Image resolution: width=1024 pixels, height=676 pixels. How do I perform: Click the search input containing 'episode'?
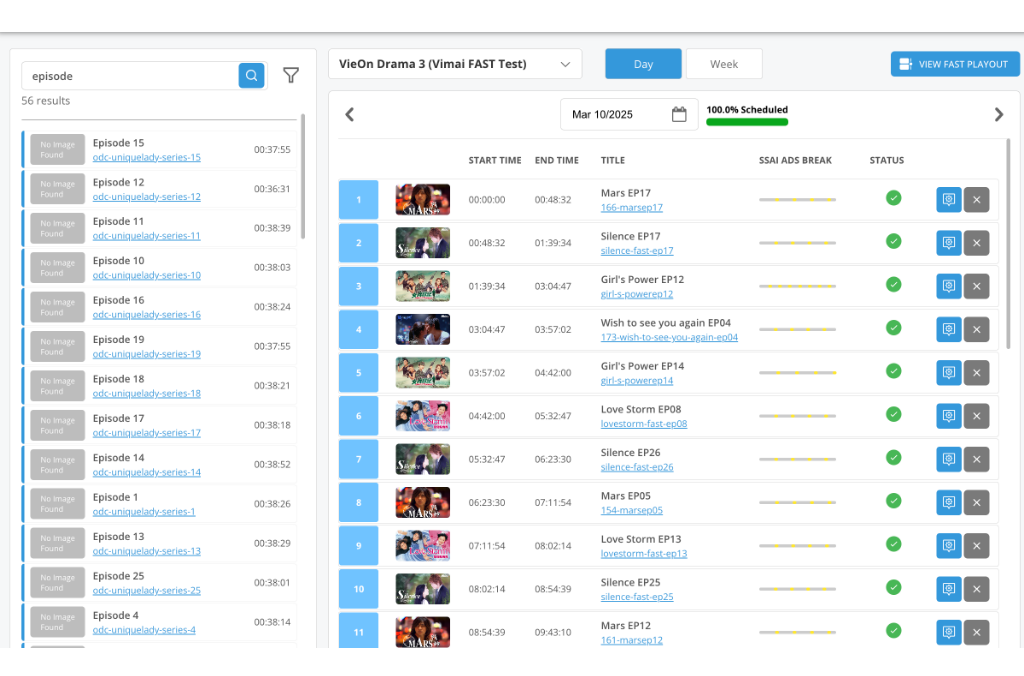pyautogui.click(x=130, y=76)
